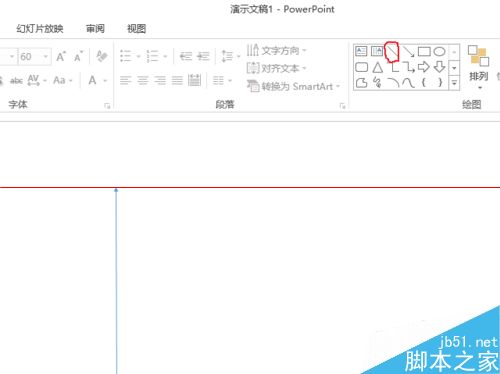The image size is (500, 374).
Task: Select the scribble shape tool
Action: point(377,82)
